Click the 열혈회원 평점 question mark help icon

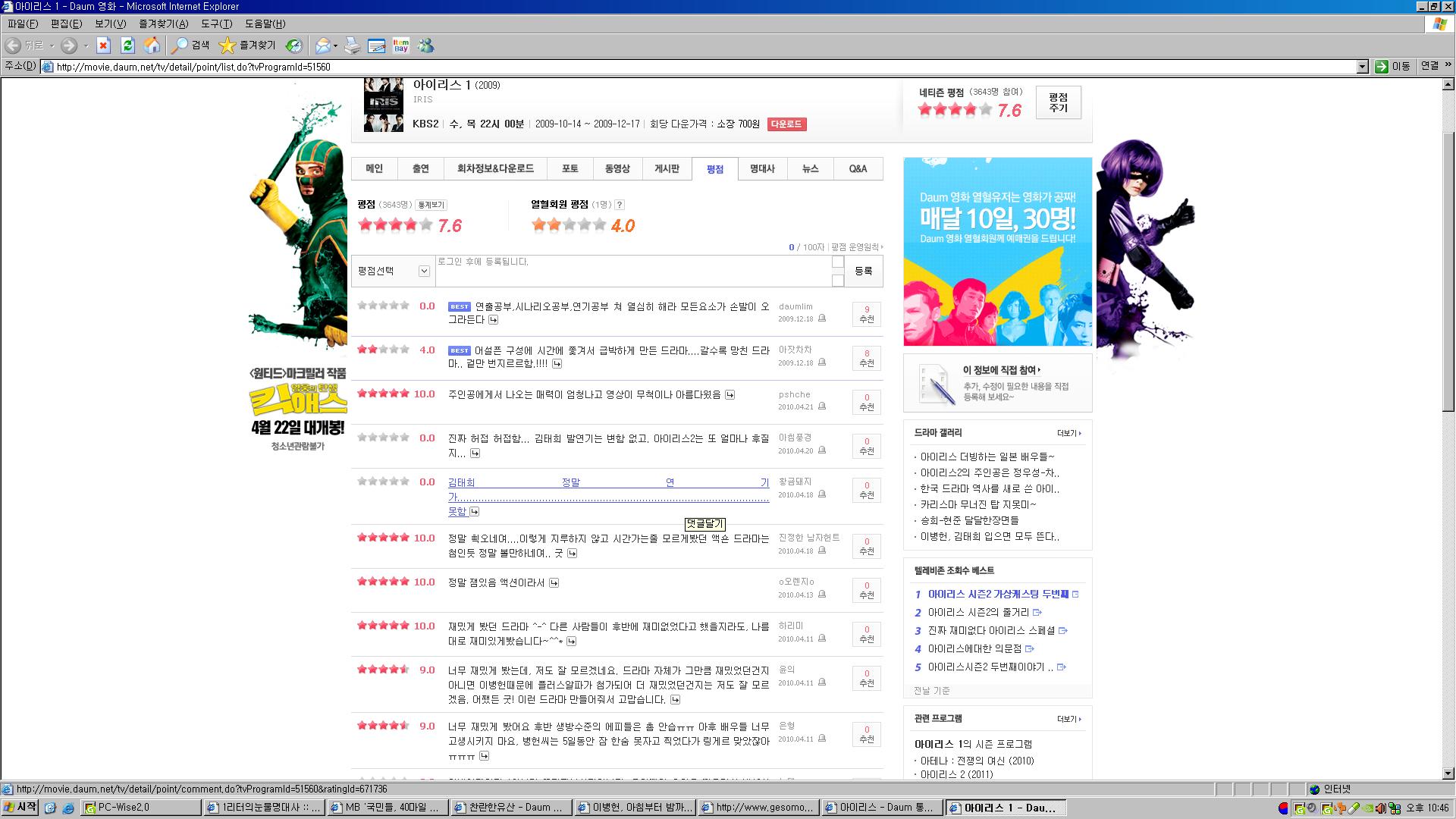[x=620, y=205]
